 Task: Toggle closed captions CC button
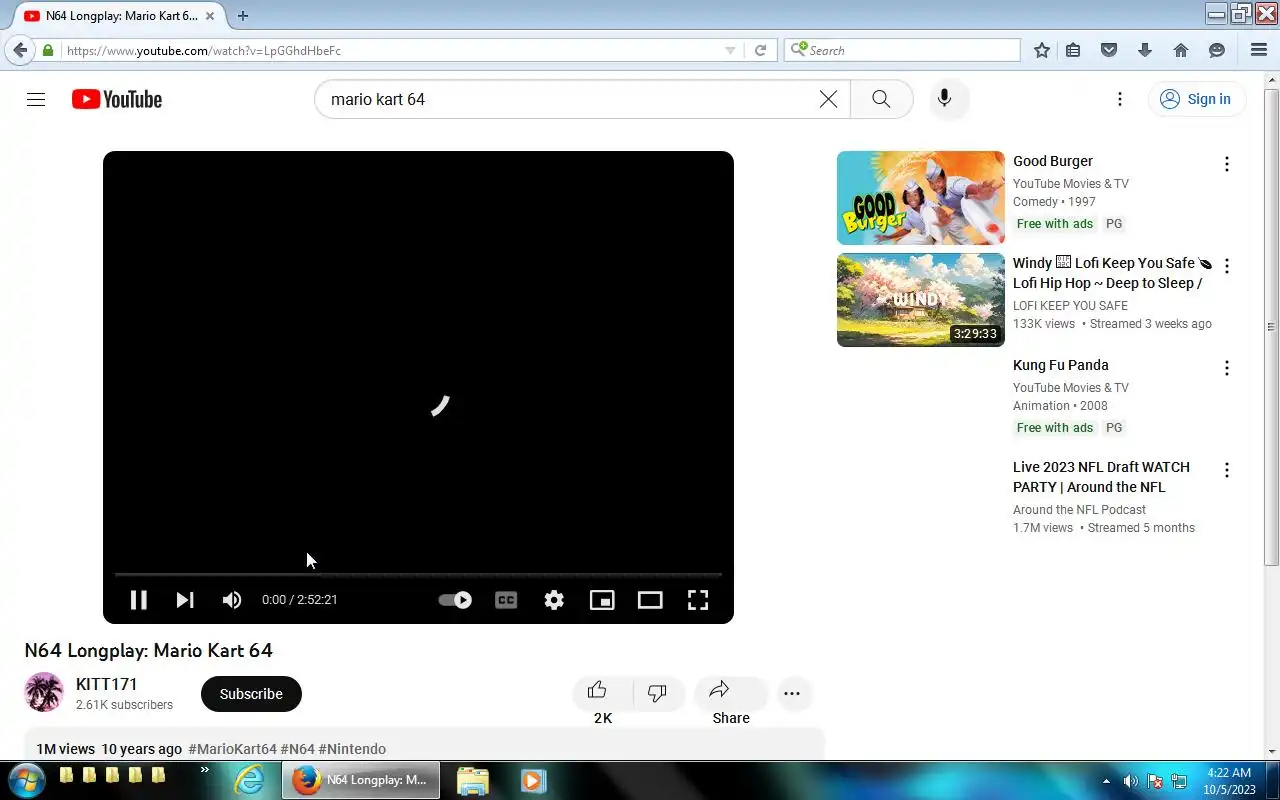(506, 600)
